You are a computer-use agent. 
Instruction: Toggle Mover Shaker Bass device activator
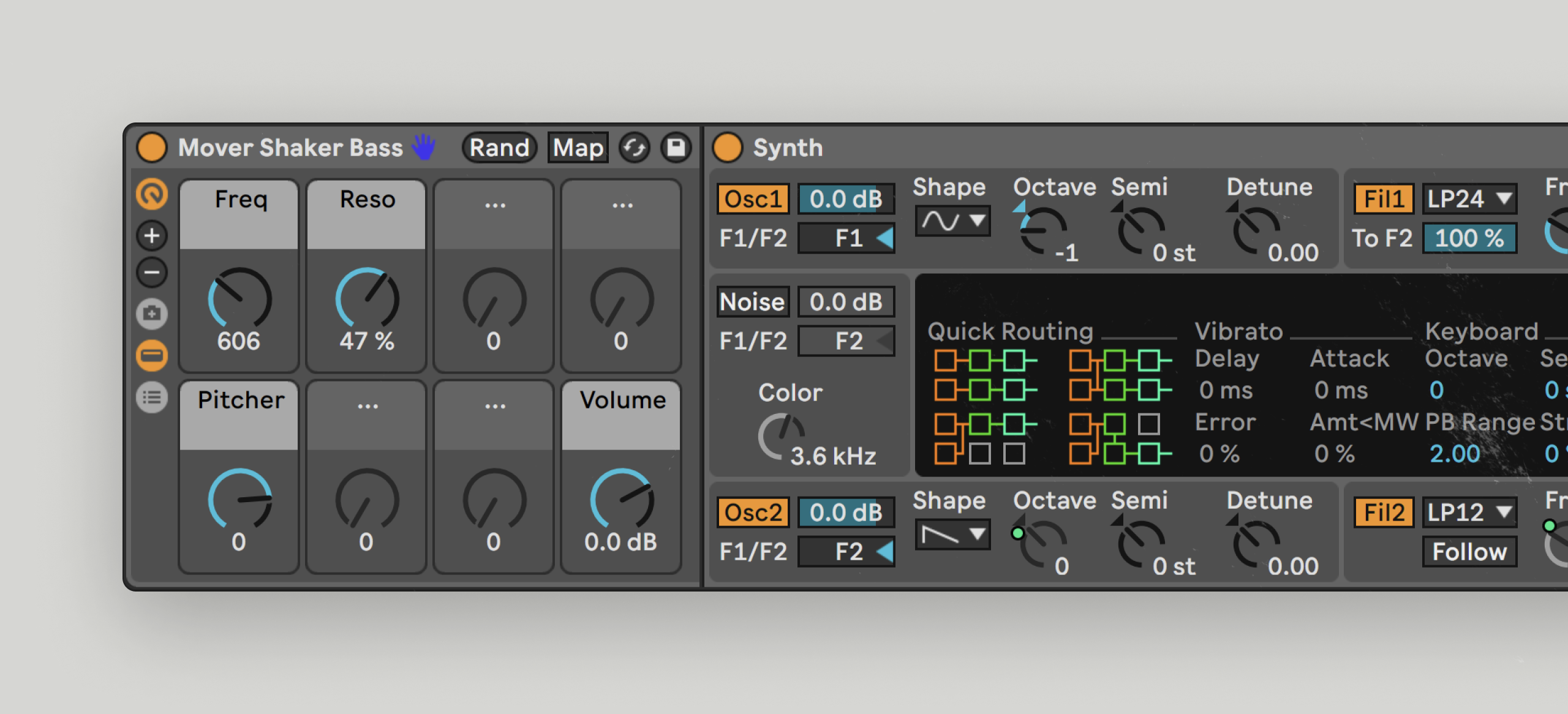pyautogui.click(x=152, y=148)
